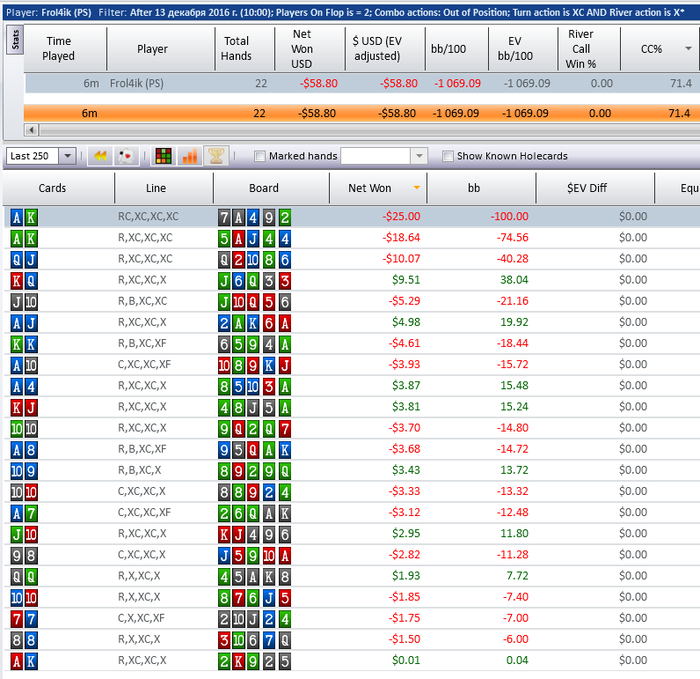Select KJ hand winning $3.81

coord(352,407)
